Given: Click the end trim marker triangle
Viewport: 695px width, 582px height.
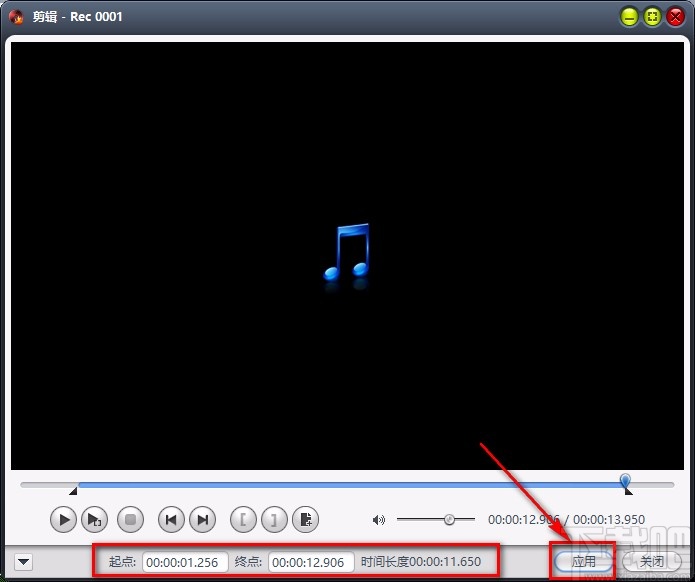Looking at the screenshot, I should point(629,491).
